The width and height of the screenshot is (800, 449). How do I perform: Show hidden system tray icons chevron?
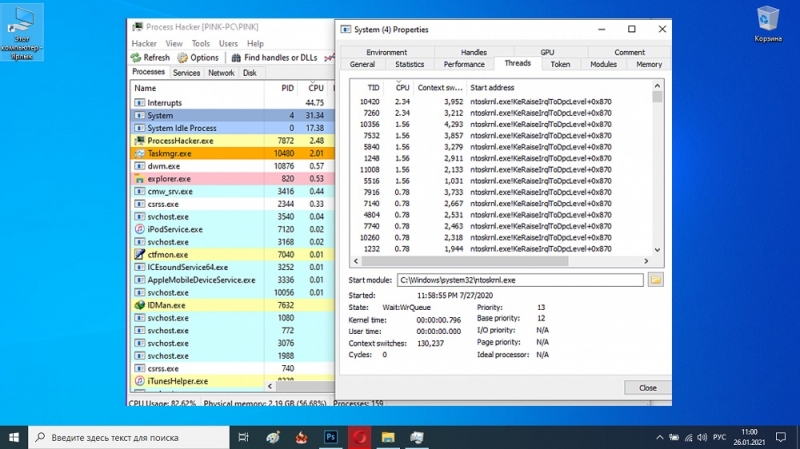pos(660,437)
